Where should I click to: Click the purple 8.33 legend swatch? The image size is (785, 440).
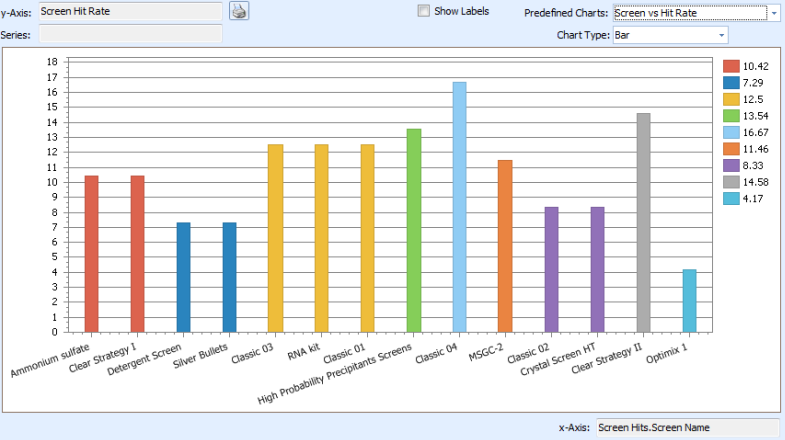[731, 165]
